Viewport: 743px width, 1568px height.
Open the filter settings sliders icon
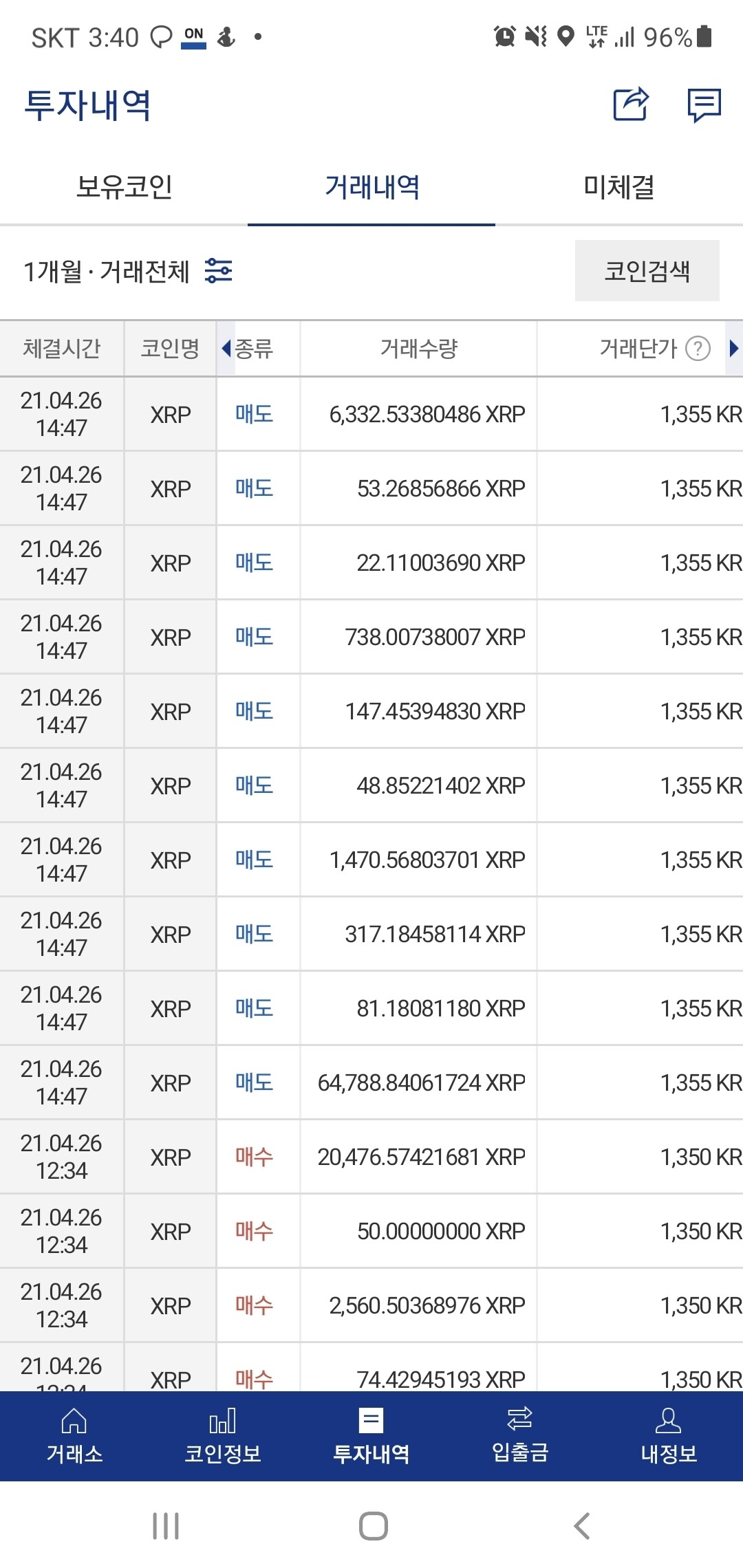(x=219, y=271)
